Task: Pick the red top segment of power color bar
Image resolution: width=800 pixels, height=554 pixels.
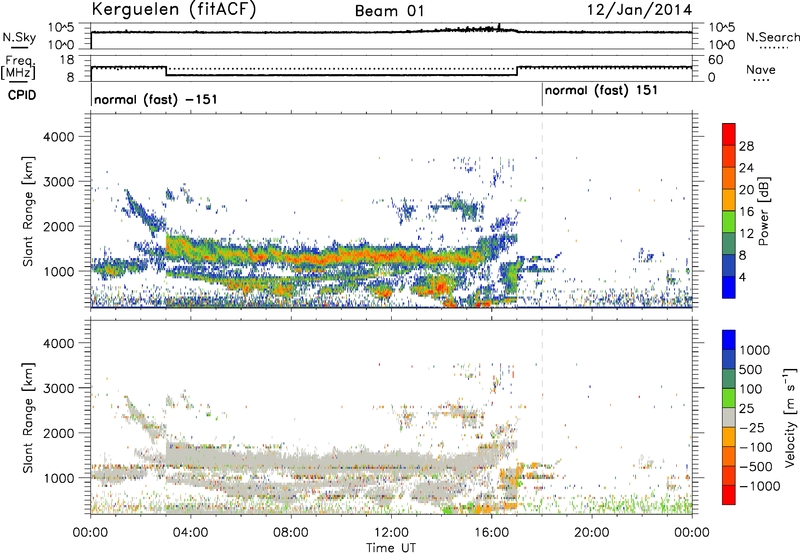Action: point(729,134)
